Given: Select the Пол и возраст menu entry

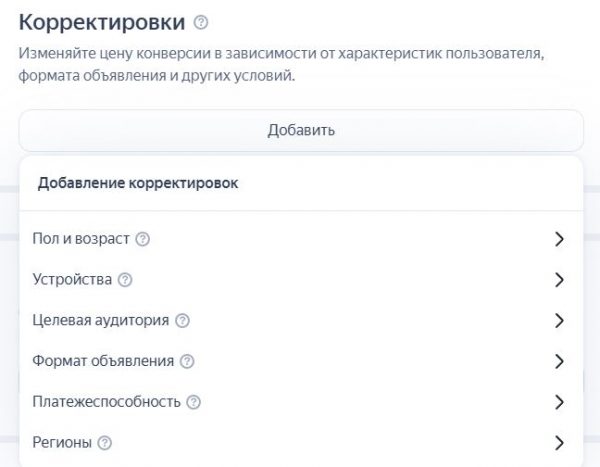Looking at the screenshot, I should coord(82,239).
